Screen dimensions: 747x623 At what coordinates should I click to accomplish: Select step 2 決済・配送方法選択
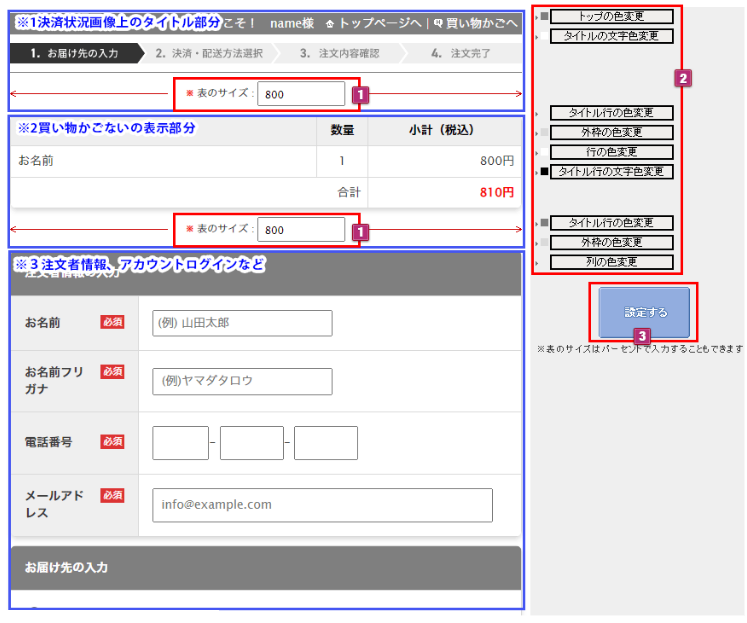tap(208, 53)
